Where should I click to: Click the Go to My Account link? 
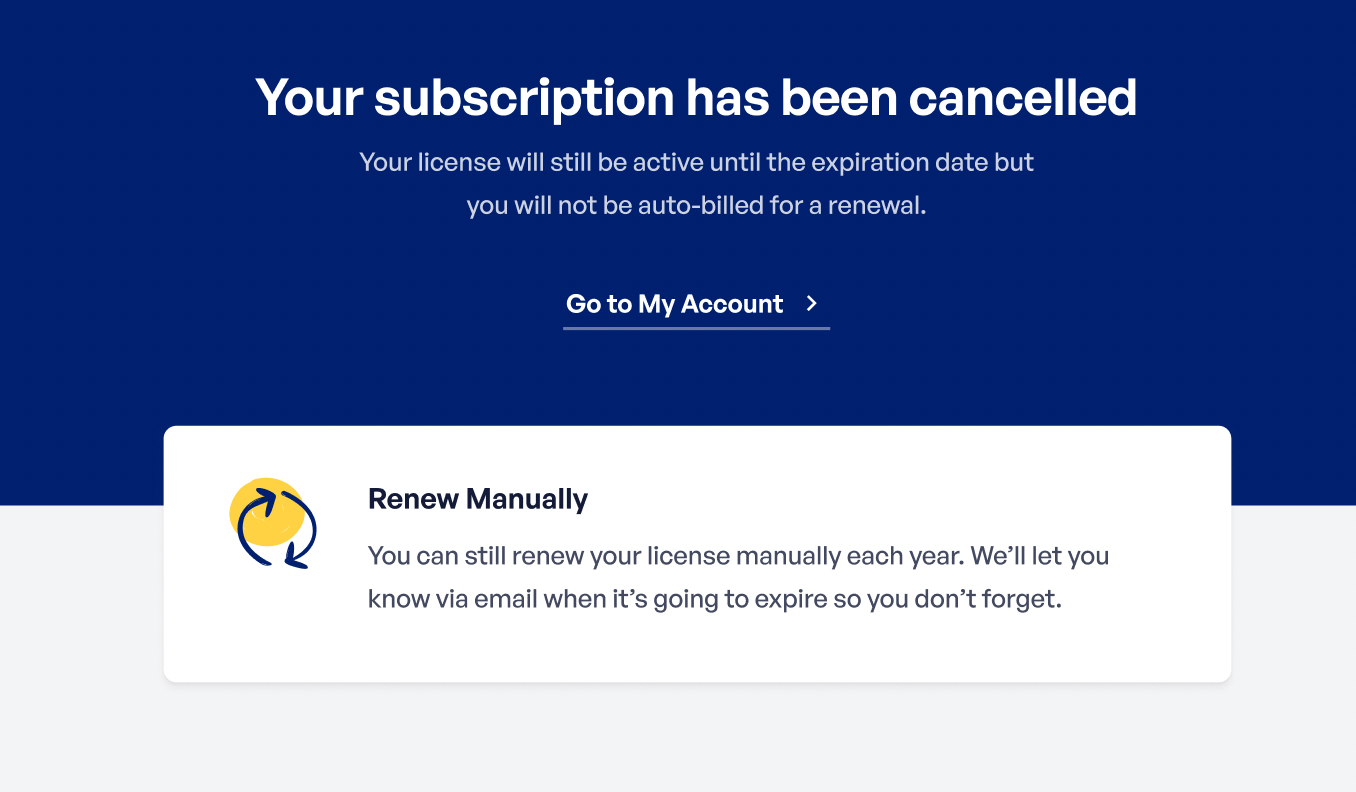click(x=674, y=304)
